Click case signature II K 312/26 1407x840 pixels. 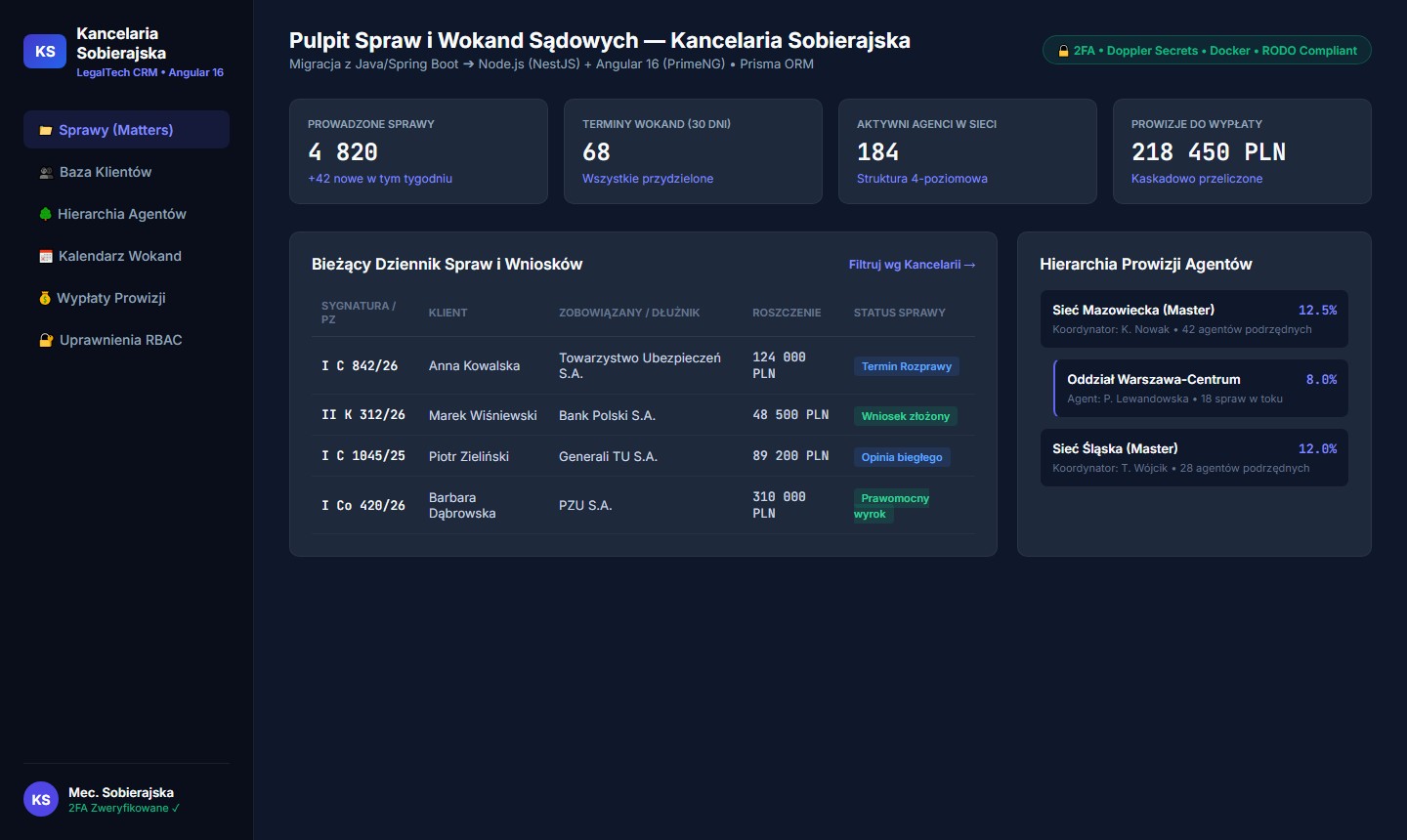pyautogui.click(x=363, y=415)
